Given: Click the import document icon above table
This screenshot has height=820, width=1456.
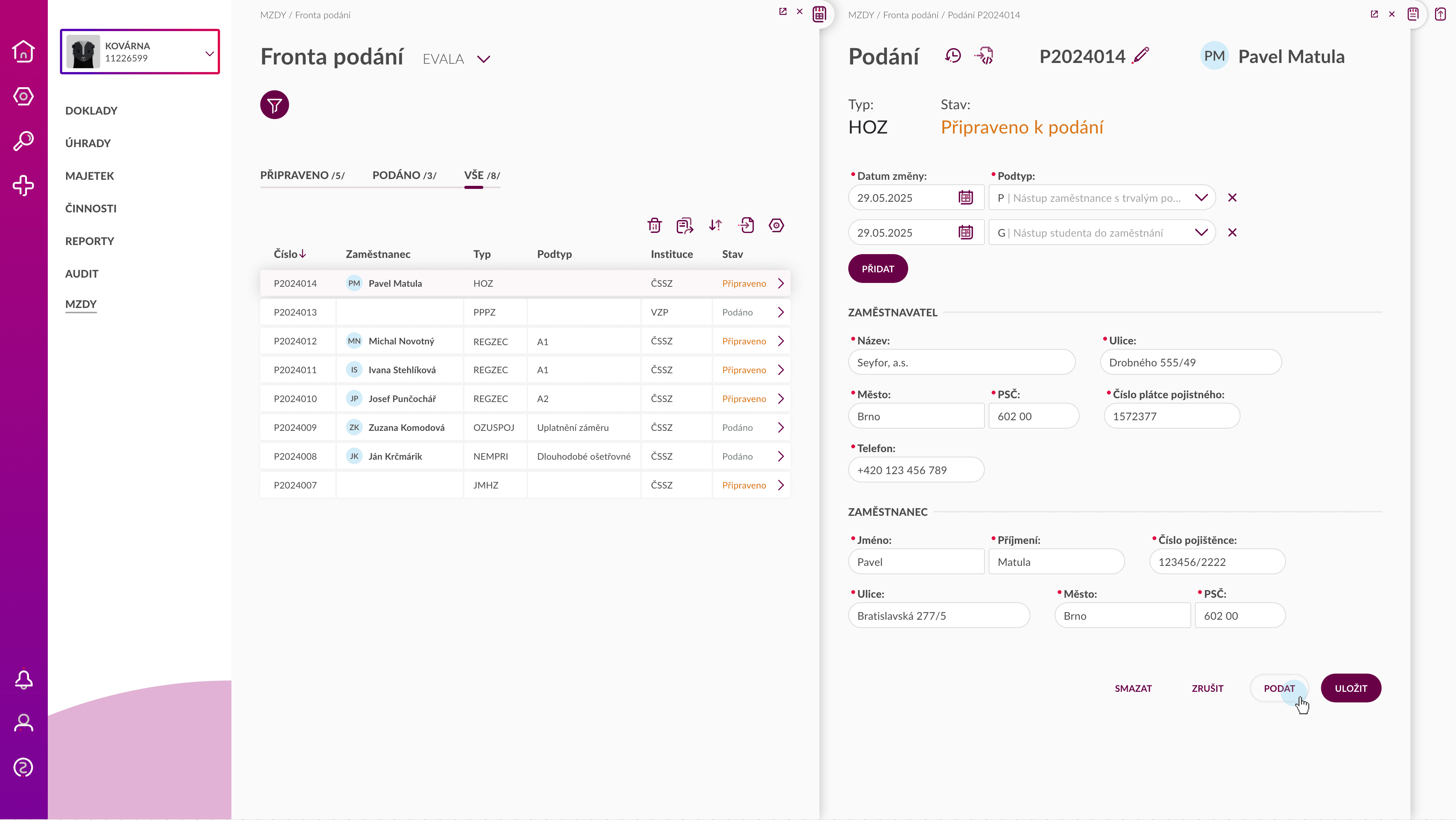Looking at the screenshot, I should 746,226.
